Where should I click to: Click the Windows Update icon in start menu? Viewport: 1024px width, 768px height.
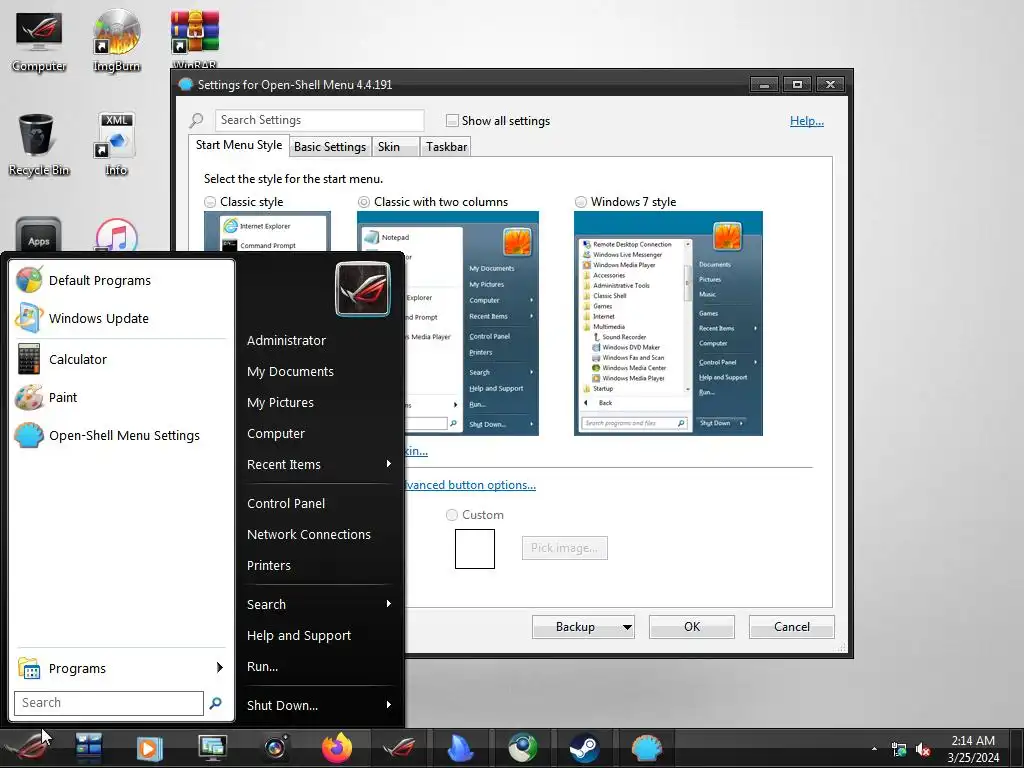[x=29, y=318]
